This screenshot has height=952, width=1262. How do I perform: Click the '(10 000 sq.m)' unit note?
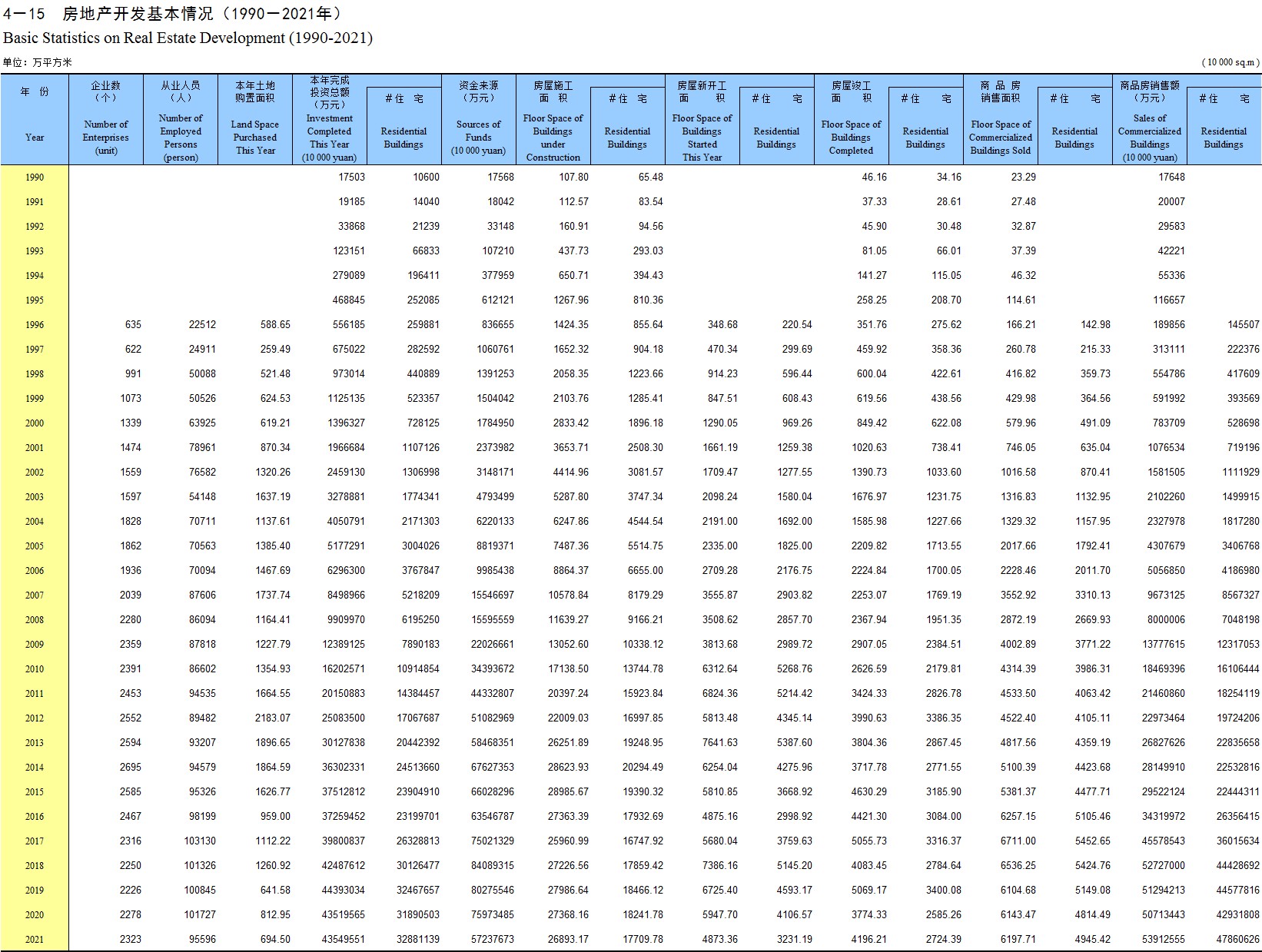[x=1230, y=62]
